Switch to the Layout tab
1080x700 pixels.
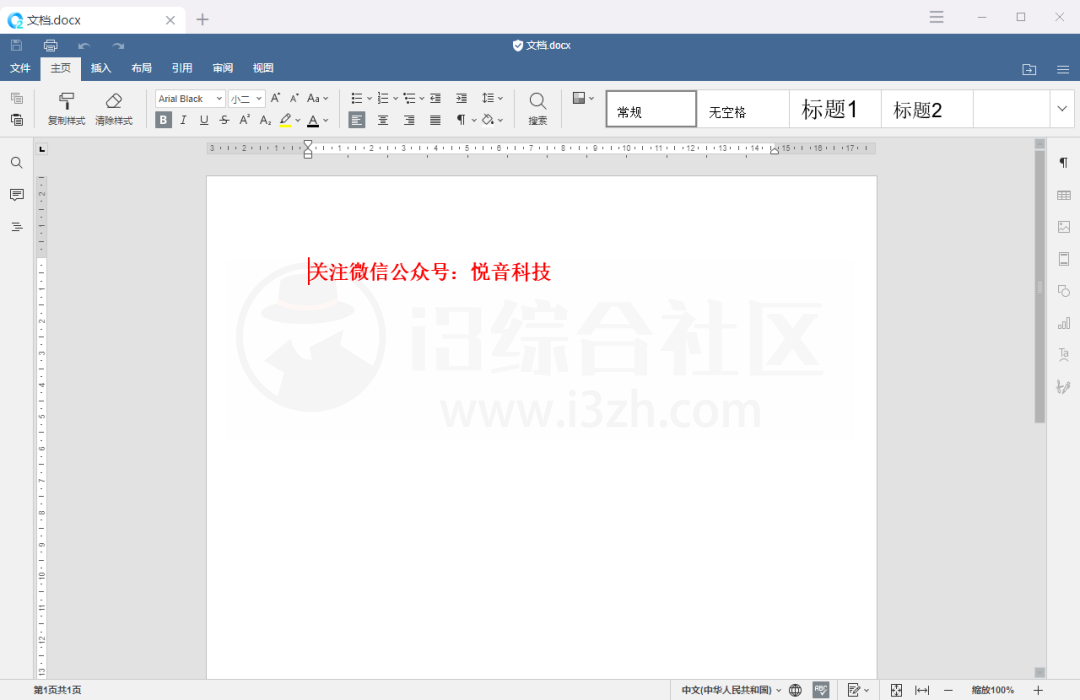coord(141,68)
